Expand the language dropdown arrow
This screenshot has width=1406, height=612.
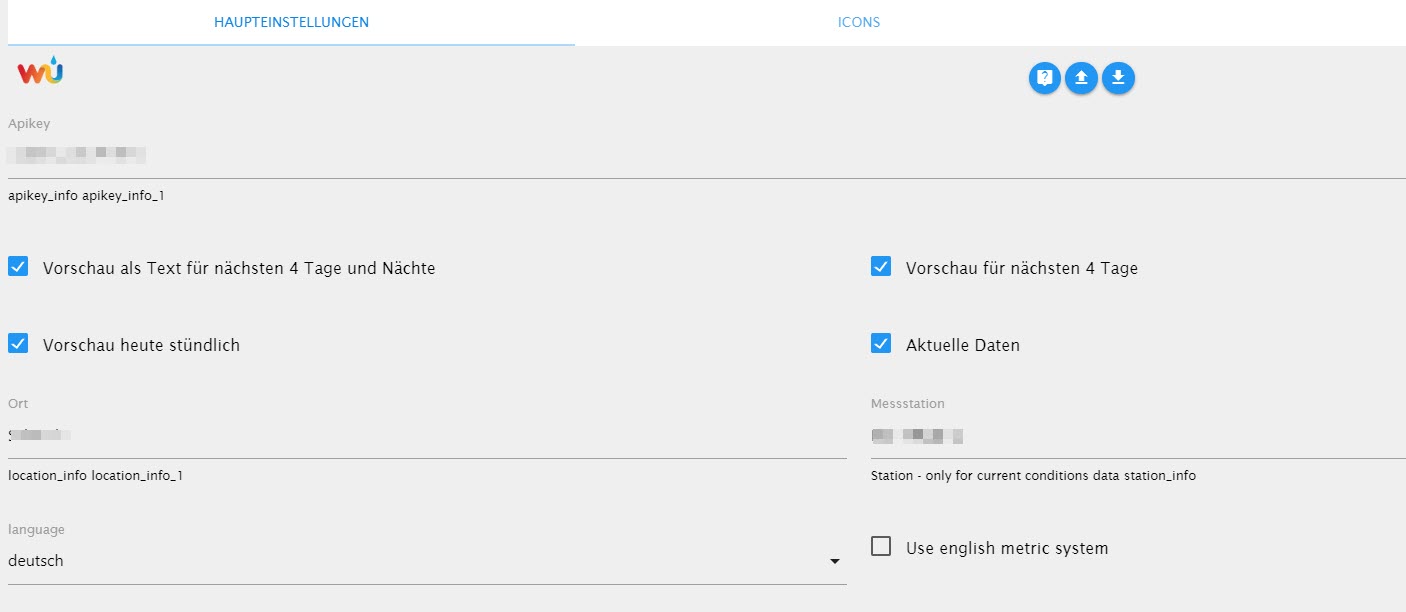tap(835, 562)
